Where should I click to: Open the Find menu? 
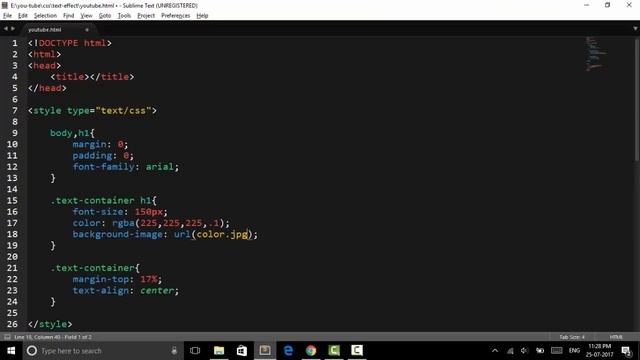tap(69, 16)
